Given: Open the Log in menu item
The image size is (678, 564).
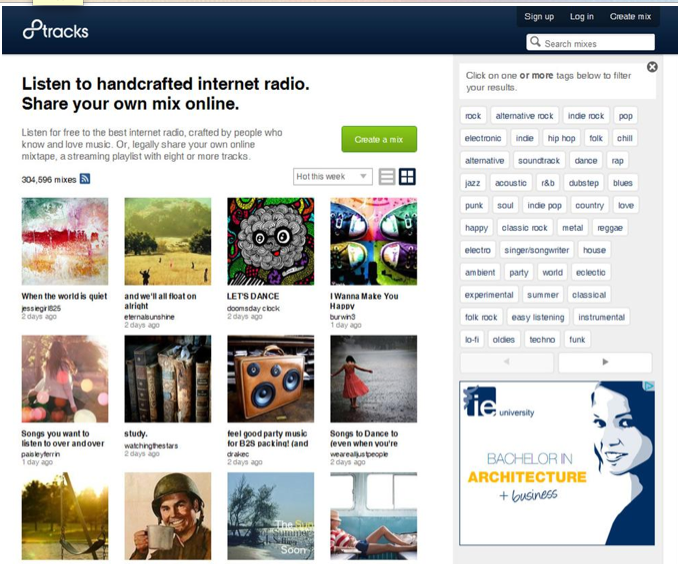Looking at the screenshot, I should click(x=582, y=16).
